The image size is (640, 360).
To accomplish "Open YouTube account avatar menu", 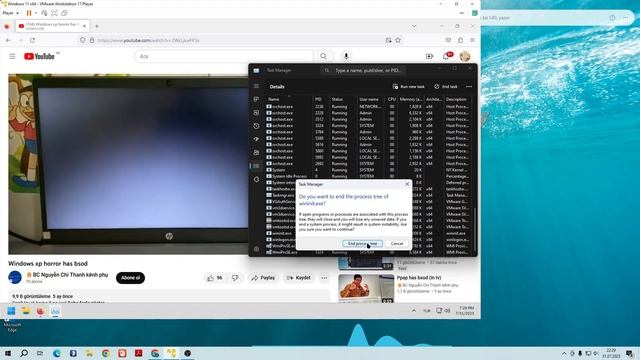I will coord(465,56).
